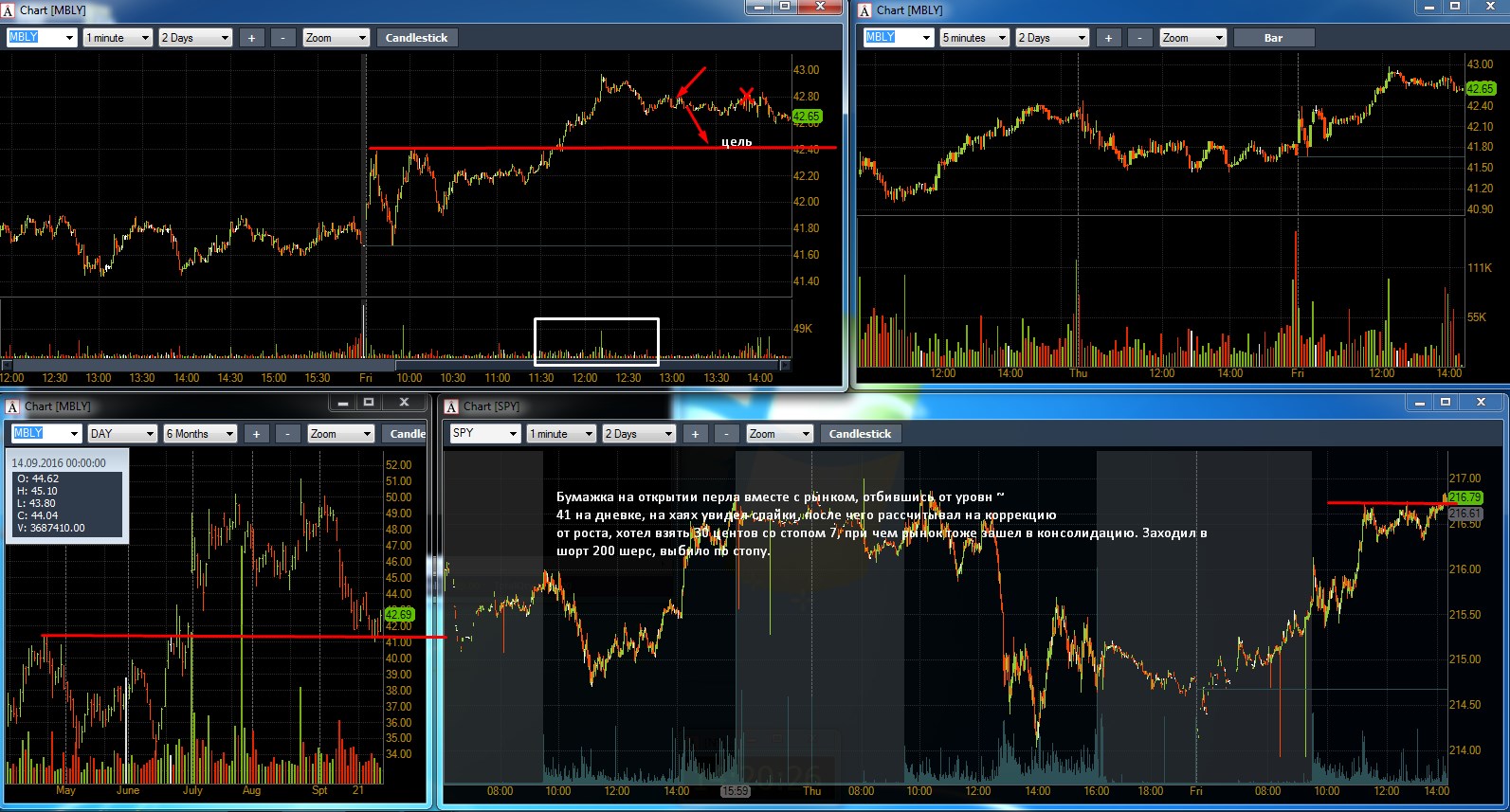This screenshot has height=812, width=1510.
Task: Click '111K' volume axis label on 5 minutes chart
Action: pos(1479,268)
